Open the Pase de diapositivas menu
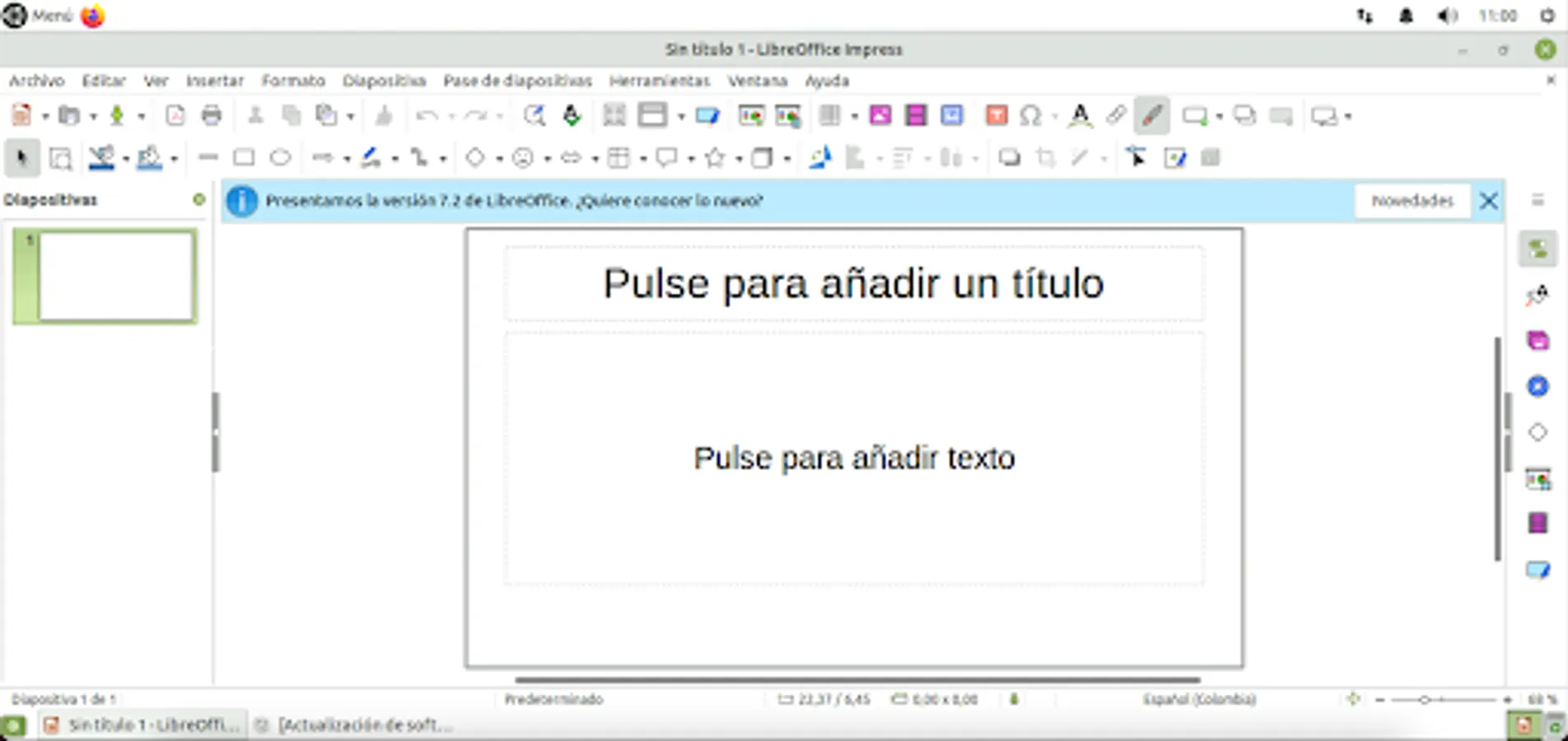1568x741 pixels. click(x=517, y=81)
